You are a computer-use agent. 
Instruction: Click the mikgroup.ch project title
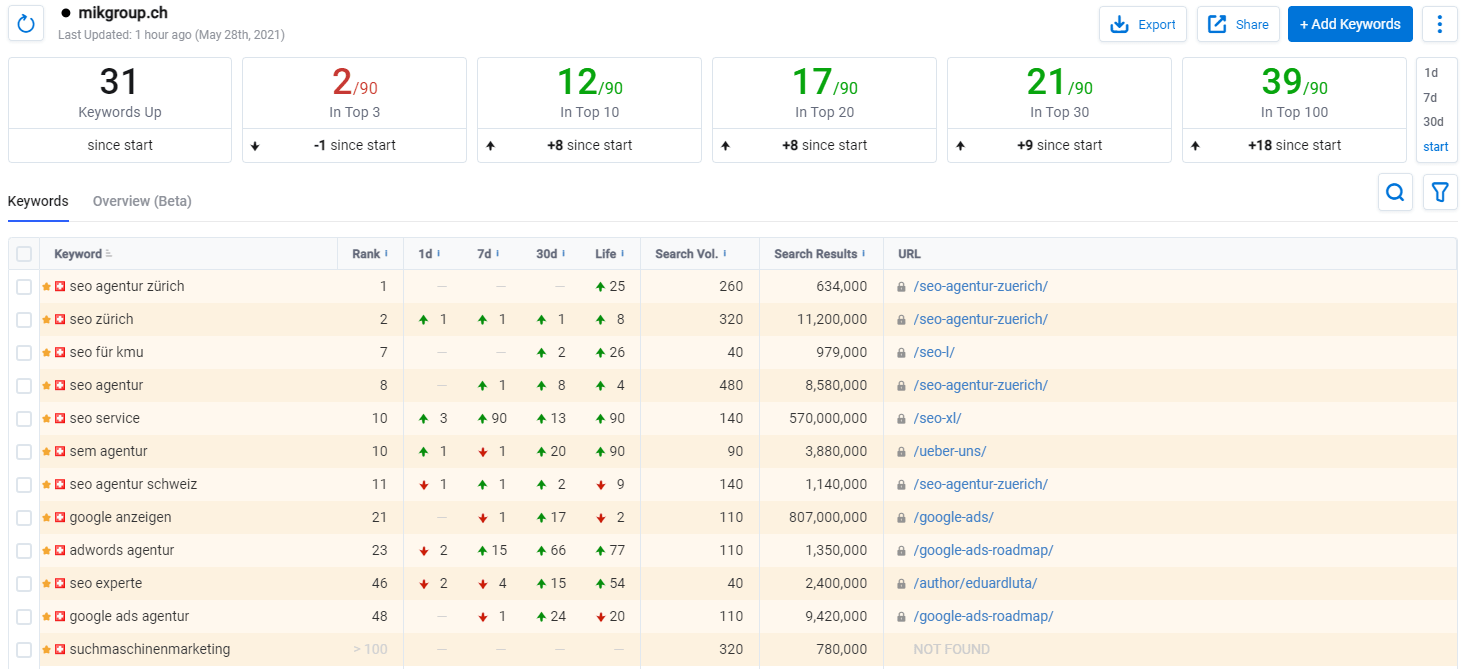pos(123,13)
